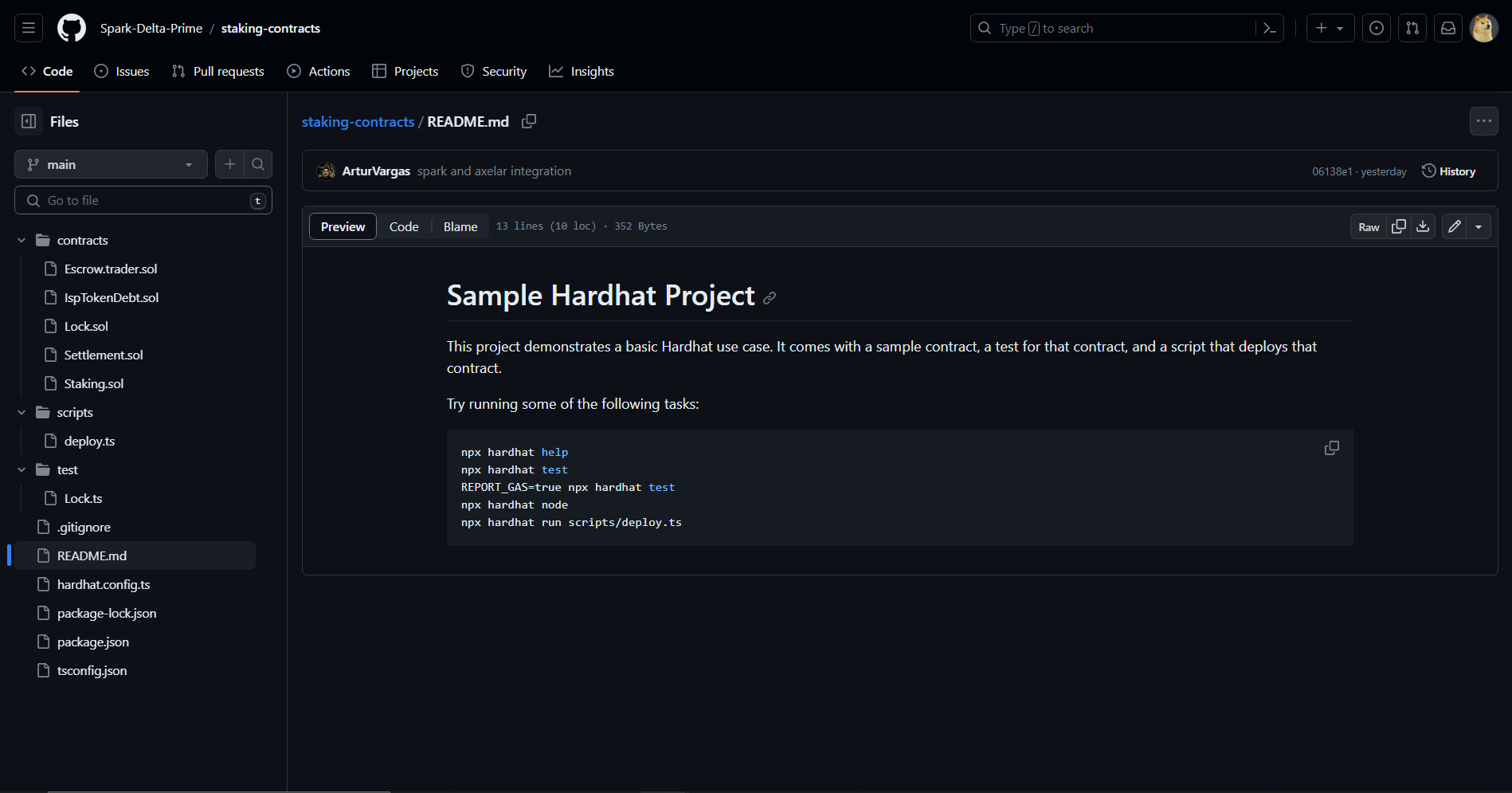Open the Projects tab

(x=405, y=71)
